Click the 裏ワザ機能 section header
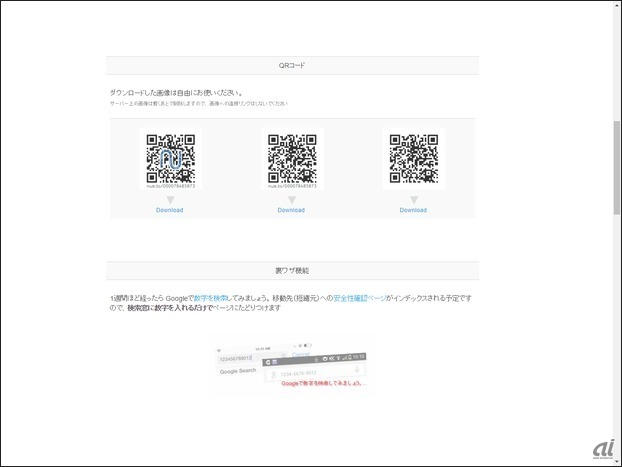Image resolution: width=622 pixels, height=467 pixels. pos(292,271)
